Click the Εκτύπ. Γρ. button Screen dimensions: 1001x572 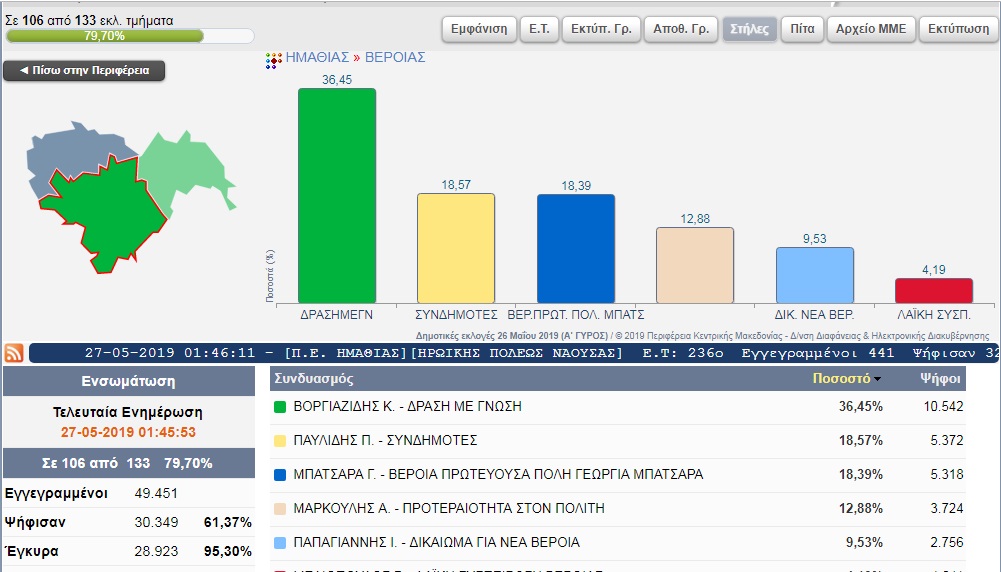pyautogui.click(x=598, y=29)
